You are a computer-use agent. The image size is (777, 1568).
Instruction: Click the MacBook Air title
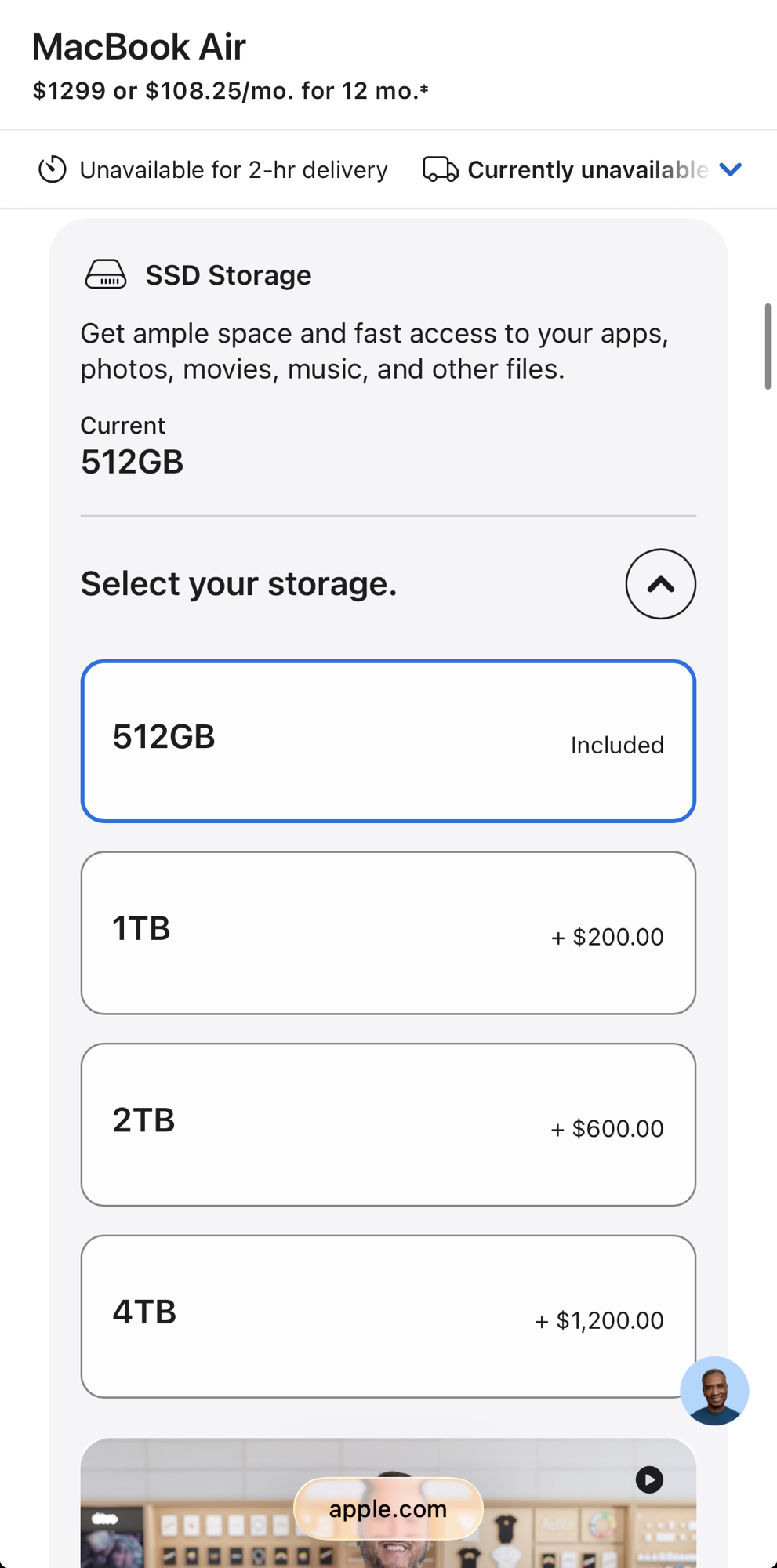[x=139, y=47]
